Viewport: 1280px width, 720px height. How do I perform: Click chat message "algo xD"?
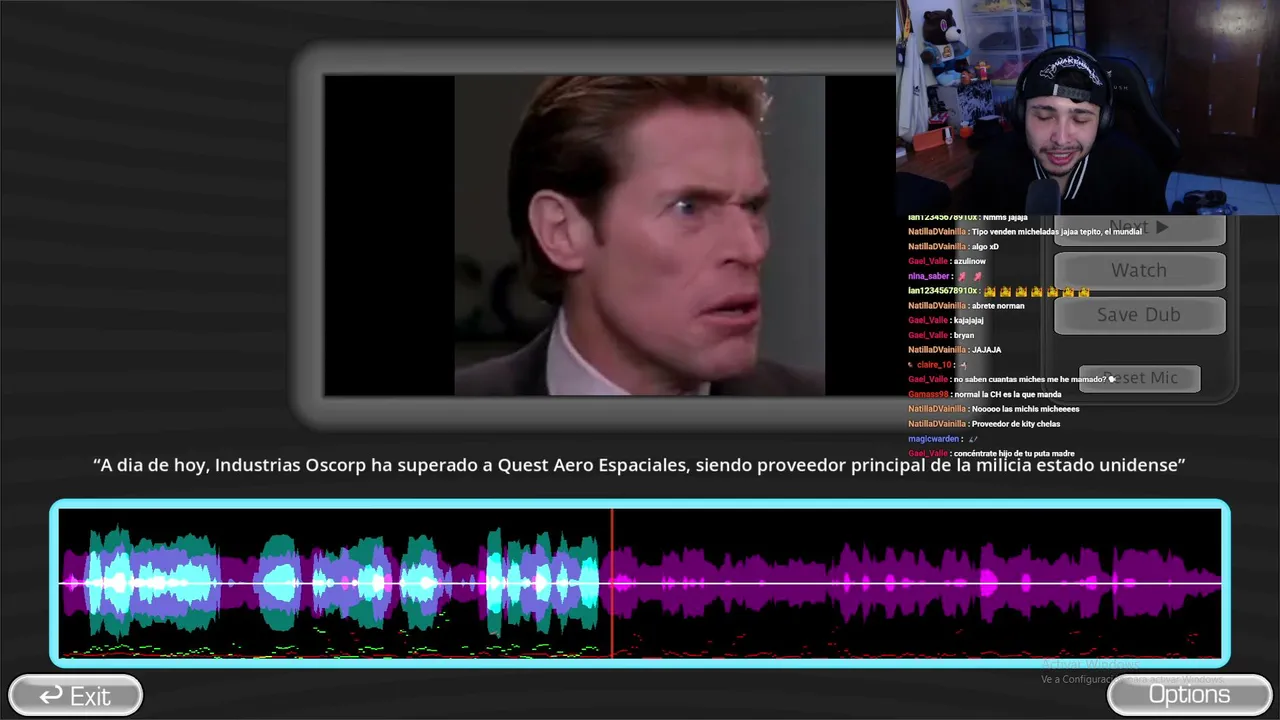point(985,247)
